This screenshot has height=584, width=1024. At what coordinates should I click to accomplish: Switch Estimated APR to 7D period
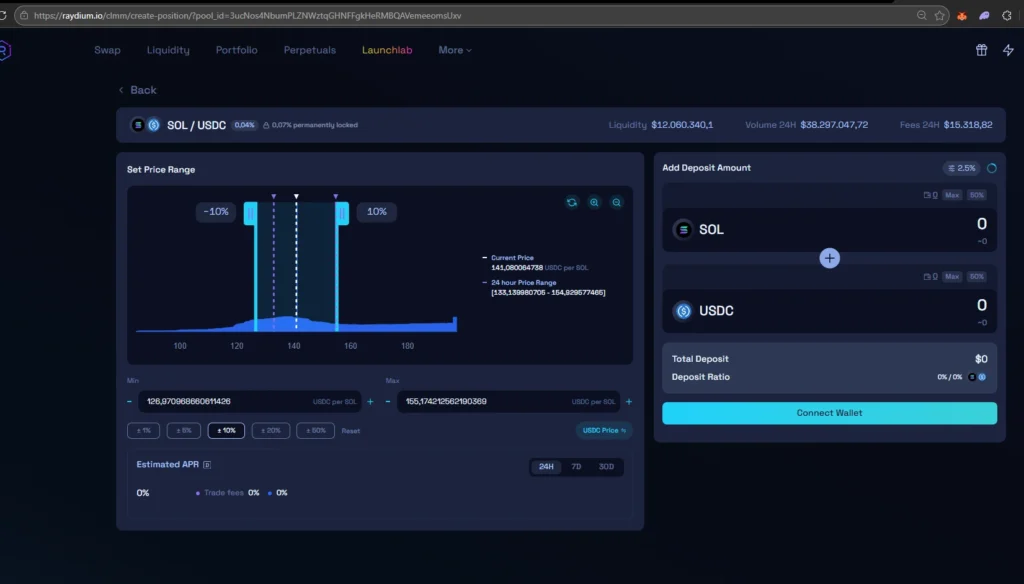click(576, 467)
